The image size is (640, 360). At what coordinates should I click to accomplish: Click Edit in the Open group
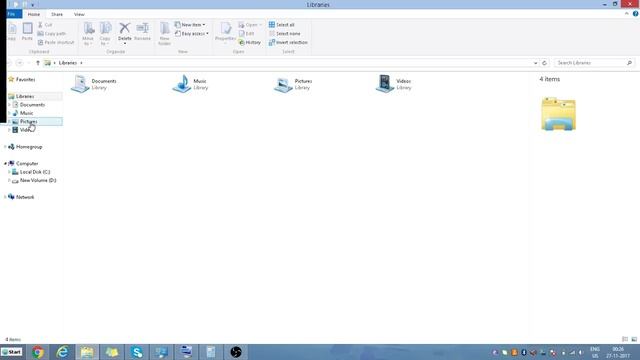[x=247, y=33]
